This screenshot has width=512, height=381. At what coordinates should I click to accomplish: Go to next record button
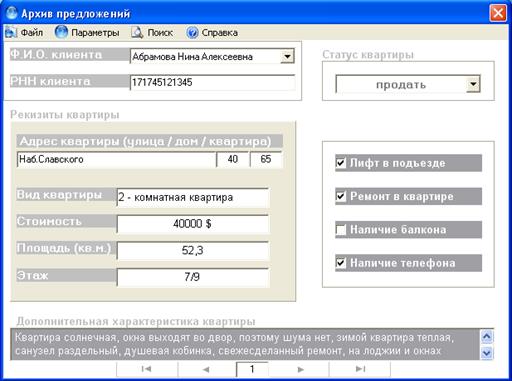300,369
